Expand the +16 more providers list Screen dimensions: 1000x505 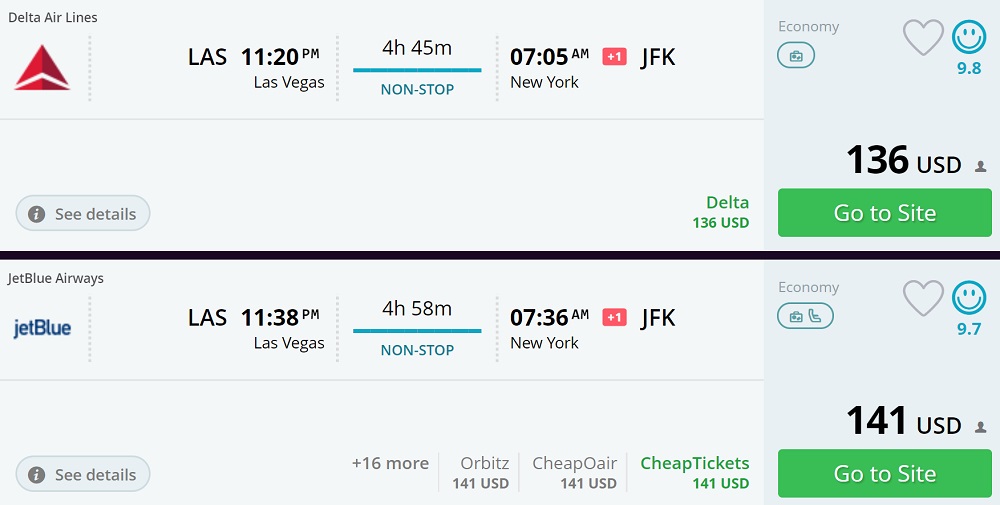[x=390, y=464]
